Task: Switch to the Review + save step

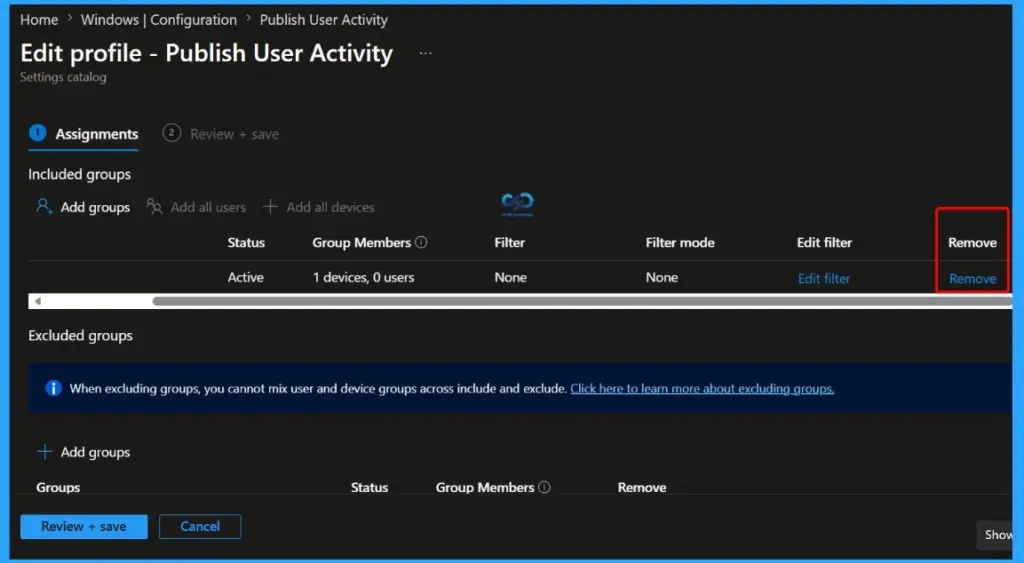Action: pyautogui.click(x=221, y=134)
